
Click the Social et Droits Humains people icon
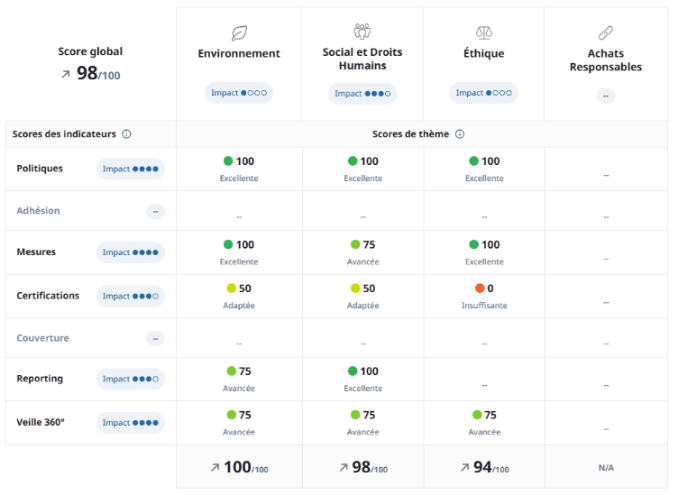(362, 32)
